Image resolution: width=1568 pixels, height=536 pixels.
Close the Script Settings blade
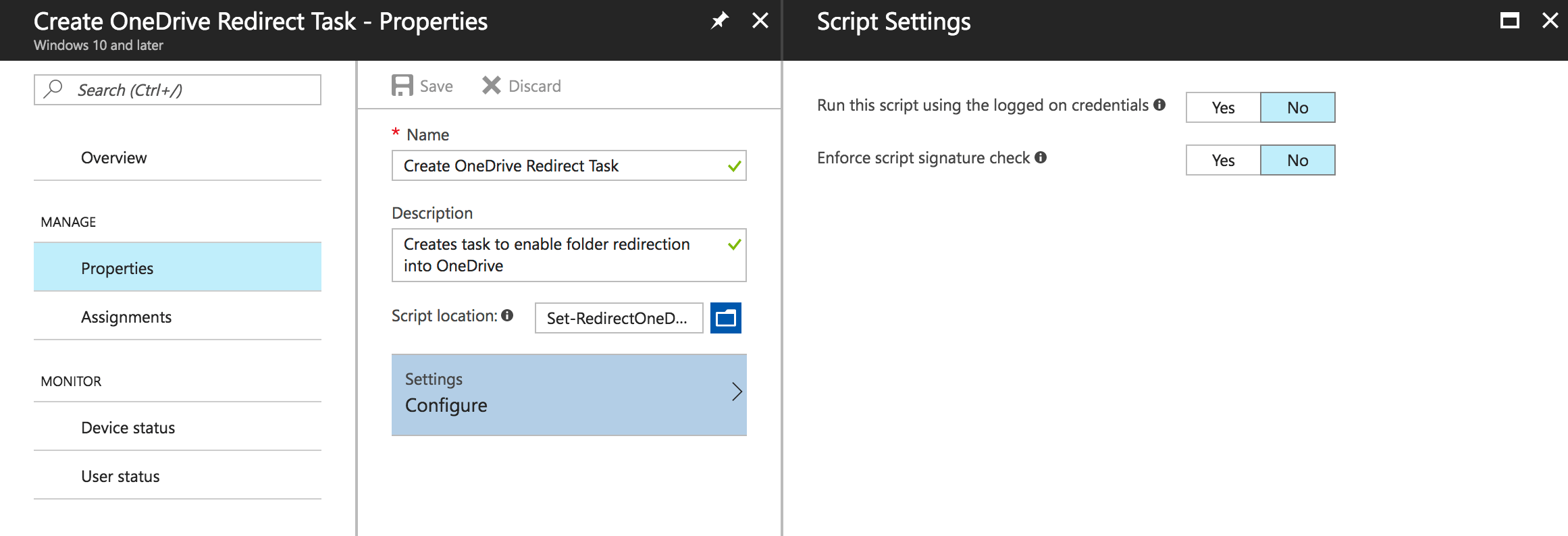click(1550, 21)
